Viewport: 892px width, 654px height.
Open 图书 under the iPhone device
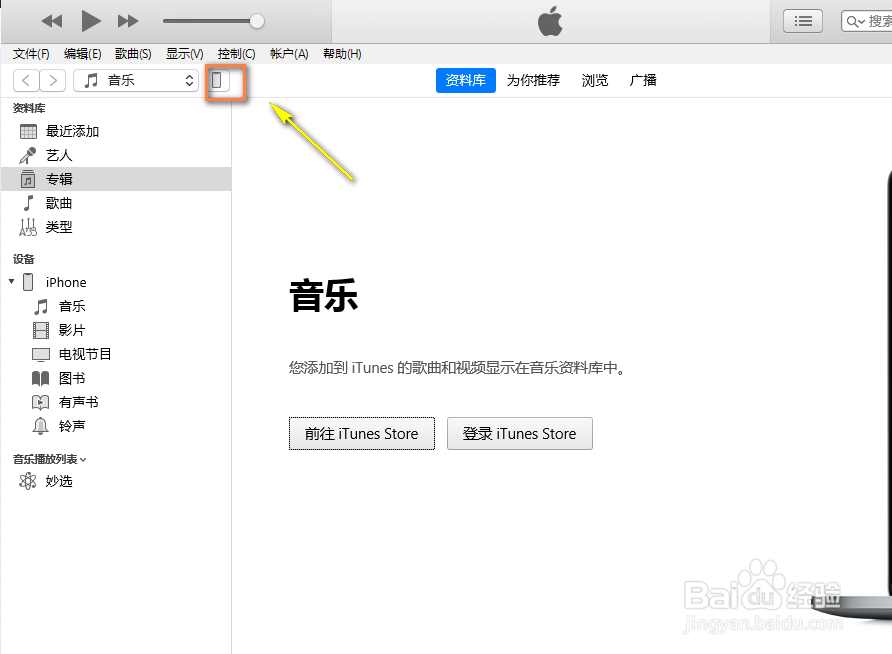116,378
